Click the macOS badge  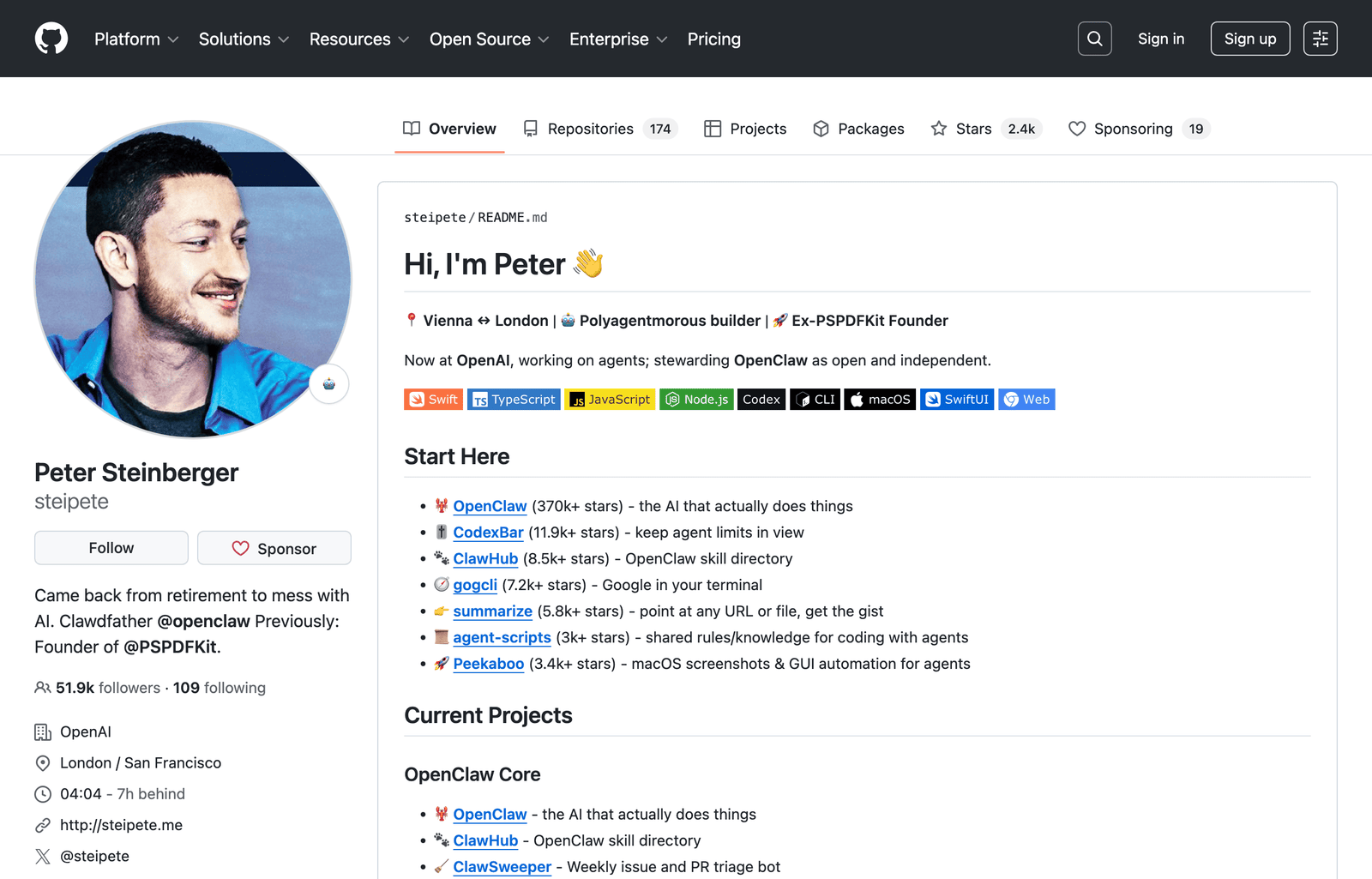pos(880,400)
